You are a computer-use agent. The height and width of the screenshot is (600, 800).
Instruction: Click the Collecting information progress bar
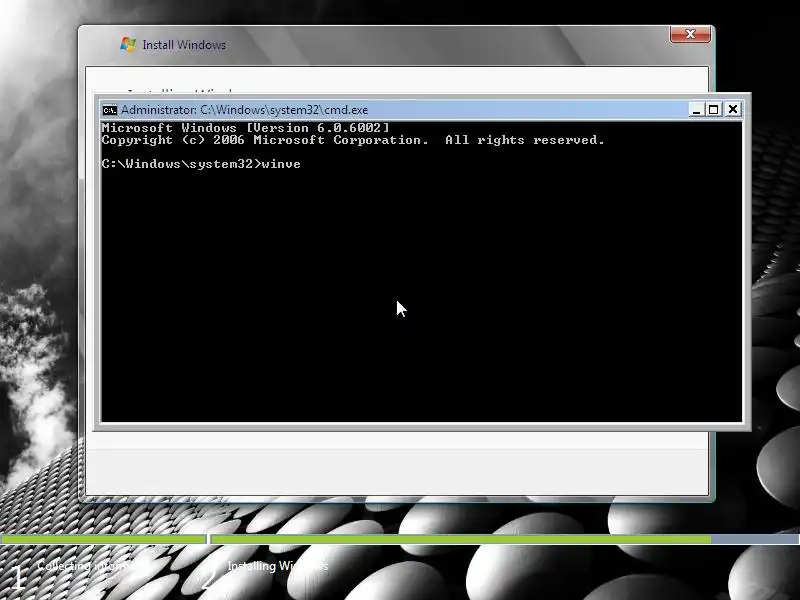point(103,539)
